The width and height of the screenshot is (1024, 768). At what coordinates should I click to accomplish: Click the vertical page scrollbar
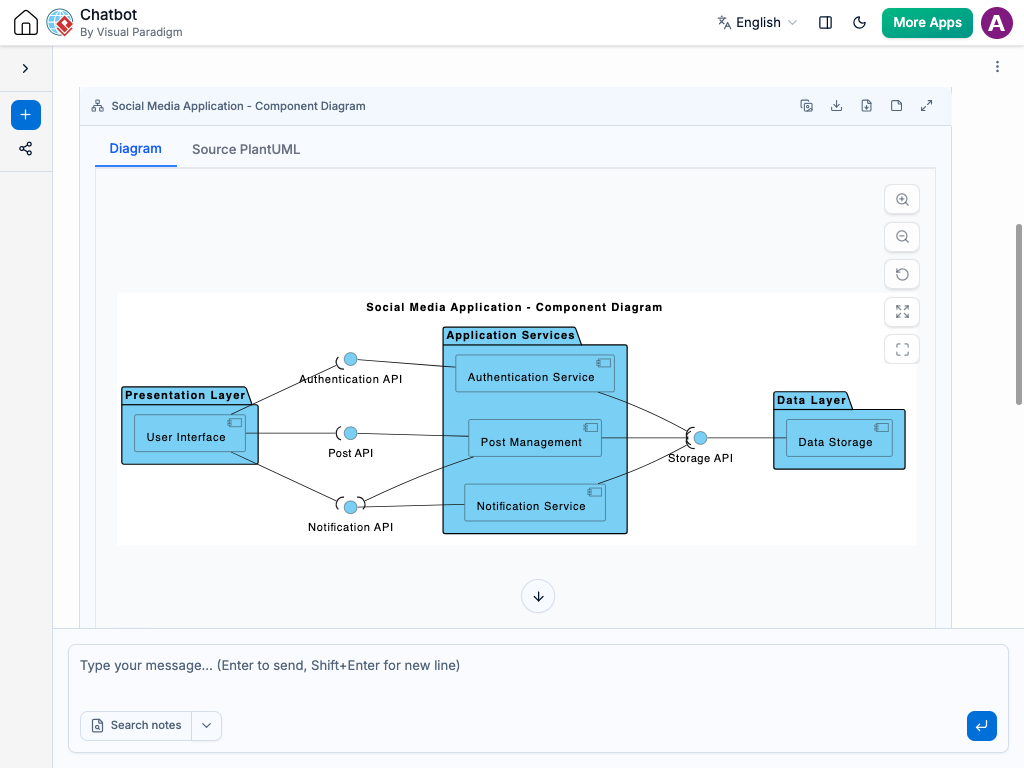pos(1019,314)
